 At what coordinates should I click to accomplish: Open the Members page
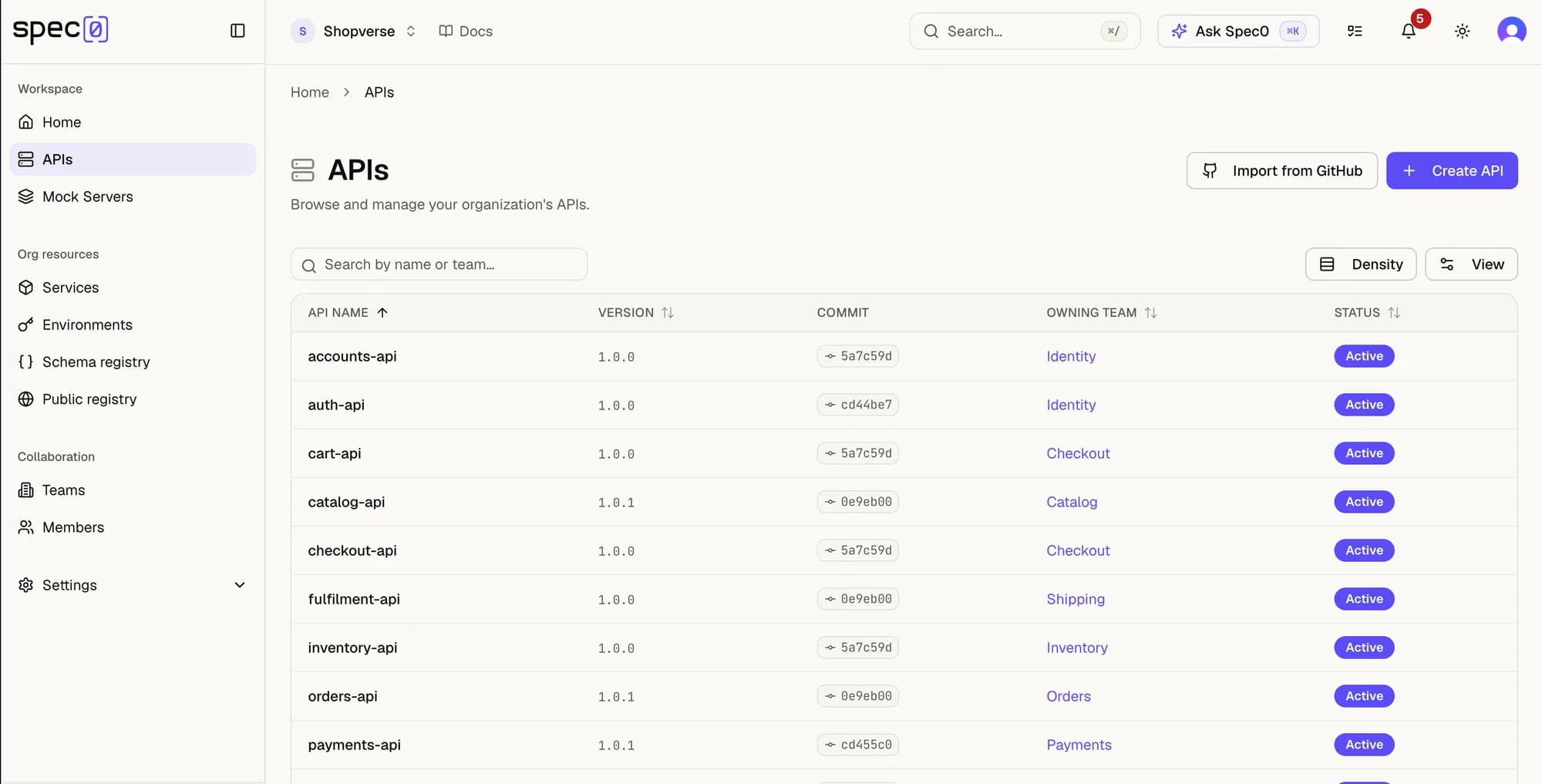click(x=133, y=527)
